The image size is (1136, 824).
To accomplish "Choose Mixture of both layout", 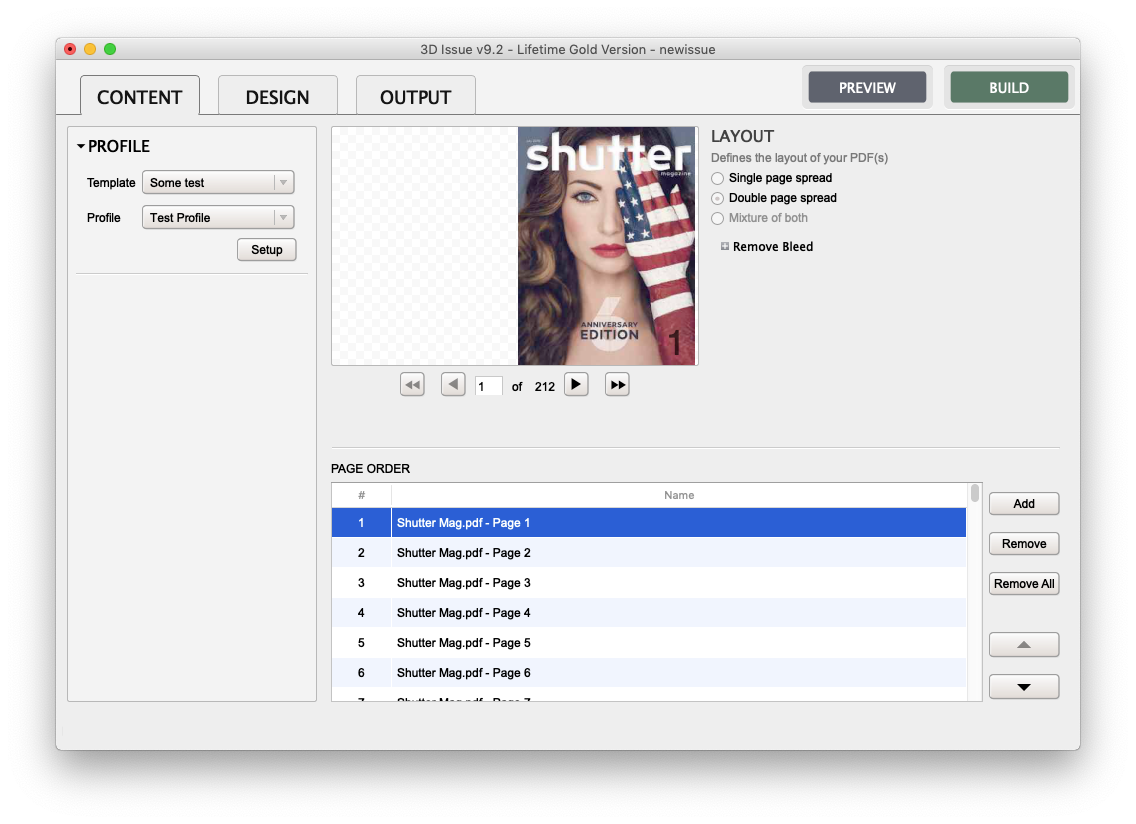I will [x=717, y=218].
